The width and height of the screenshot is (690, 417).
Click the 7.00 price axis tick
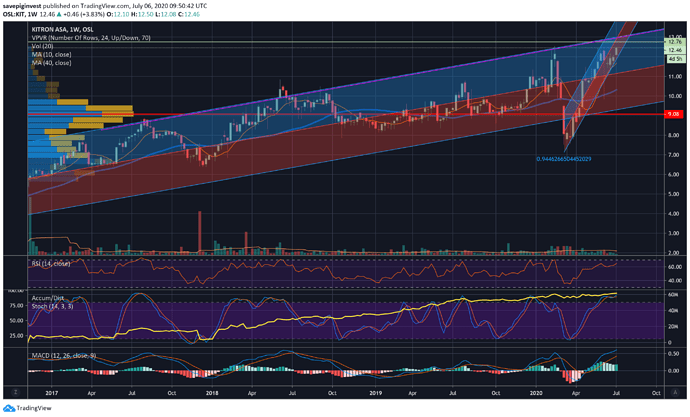675,155
